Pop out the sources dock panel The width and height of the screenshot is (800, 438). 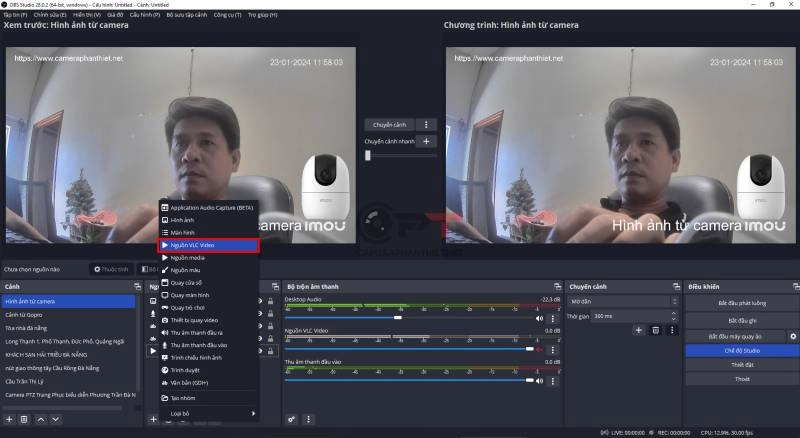[x=276, y=286]
